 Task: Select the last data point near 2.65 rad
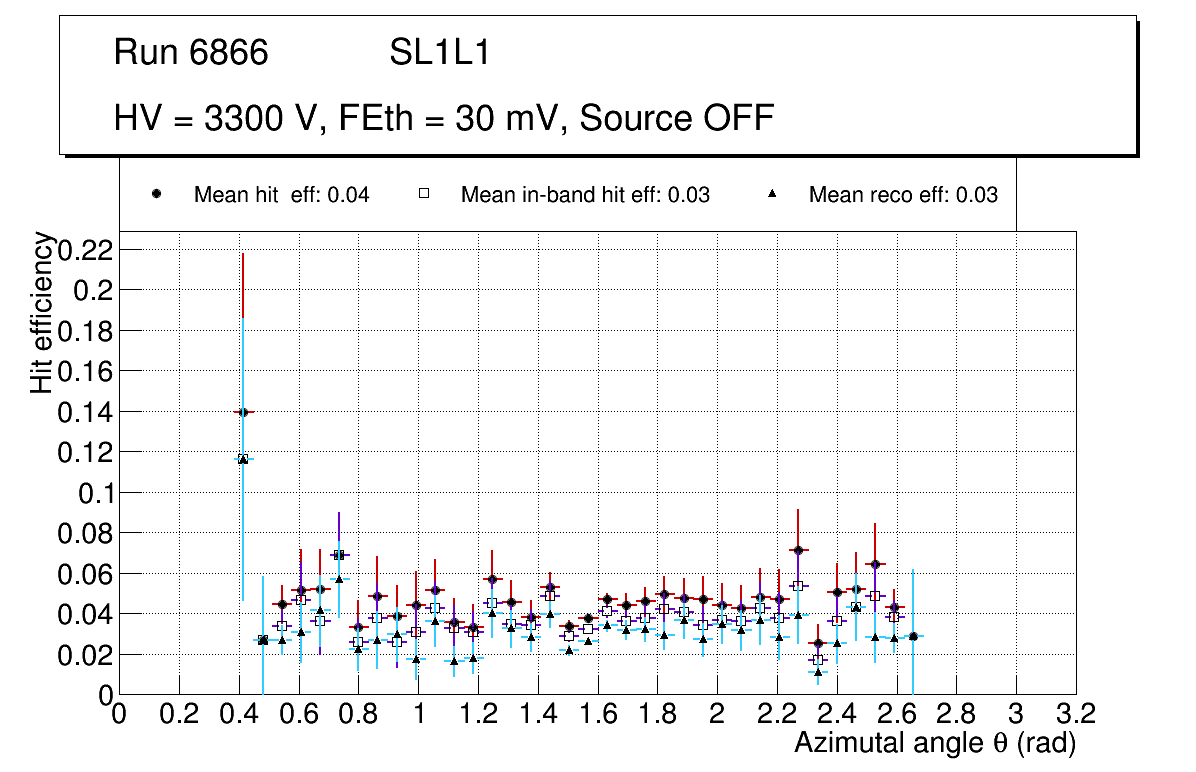coord(912,636)
